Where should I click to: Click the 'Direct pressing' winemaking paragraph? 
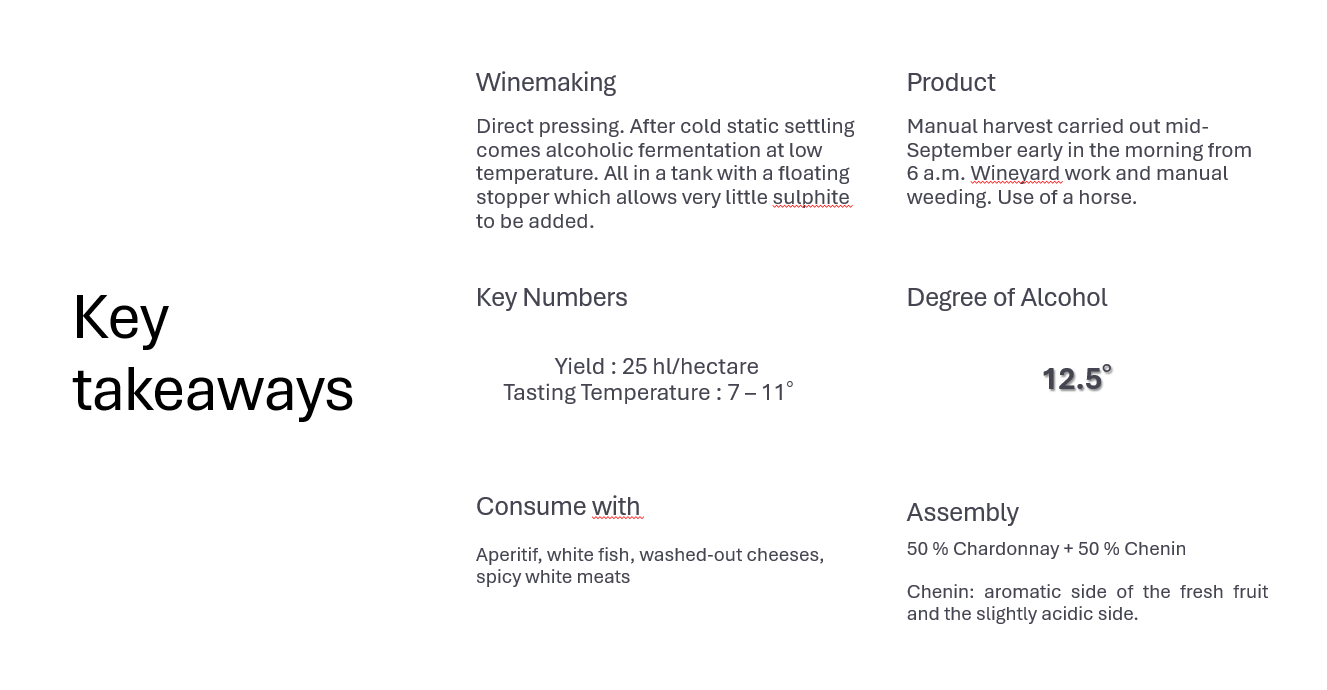(x=665, y=173)
